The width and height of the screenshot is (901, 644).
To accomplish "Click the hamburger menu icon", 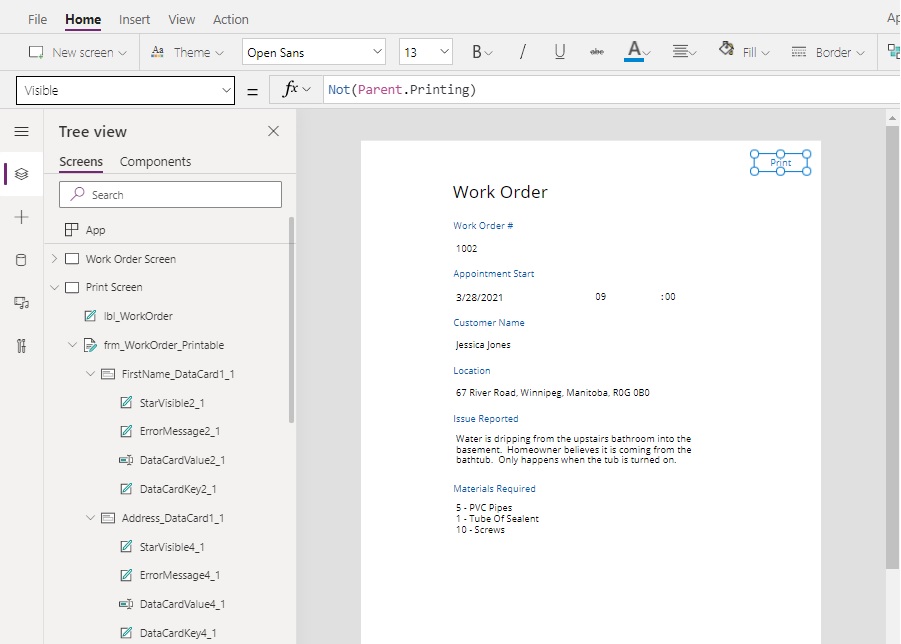I will pos(21,132).
